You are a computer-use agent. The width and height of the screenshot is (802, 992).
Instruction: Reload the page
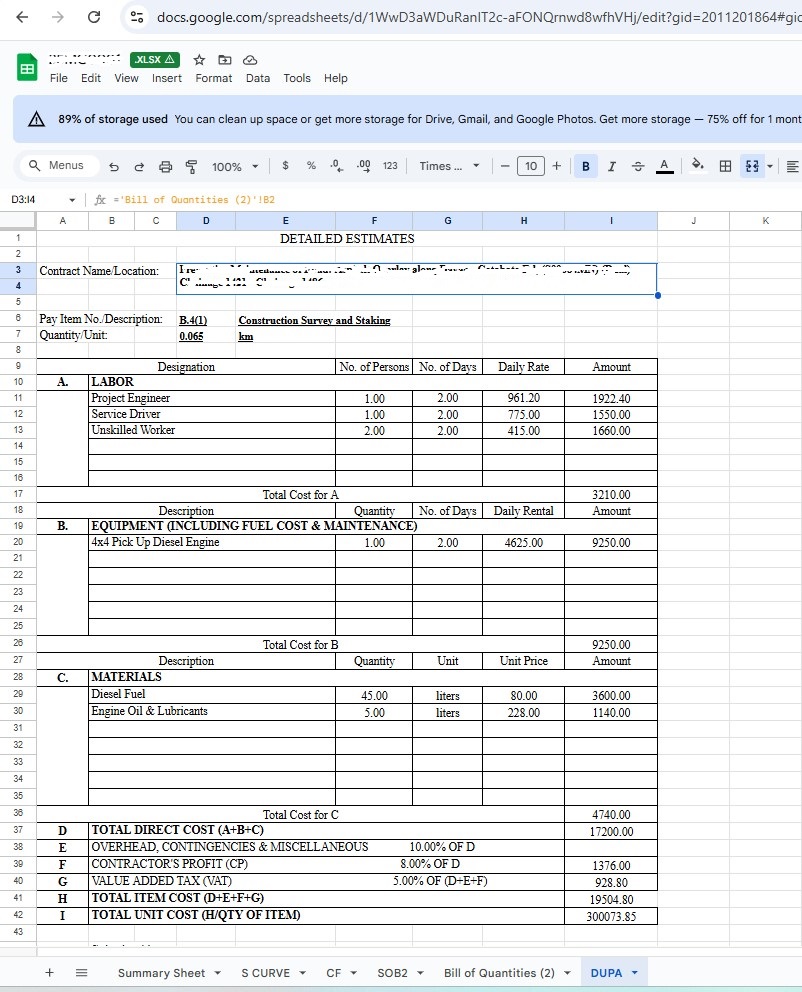94,17
